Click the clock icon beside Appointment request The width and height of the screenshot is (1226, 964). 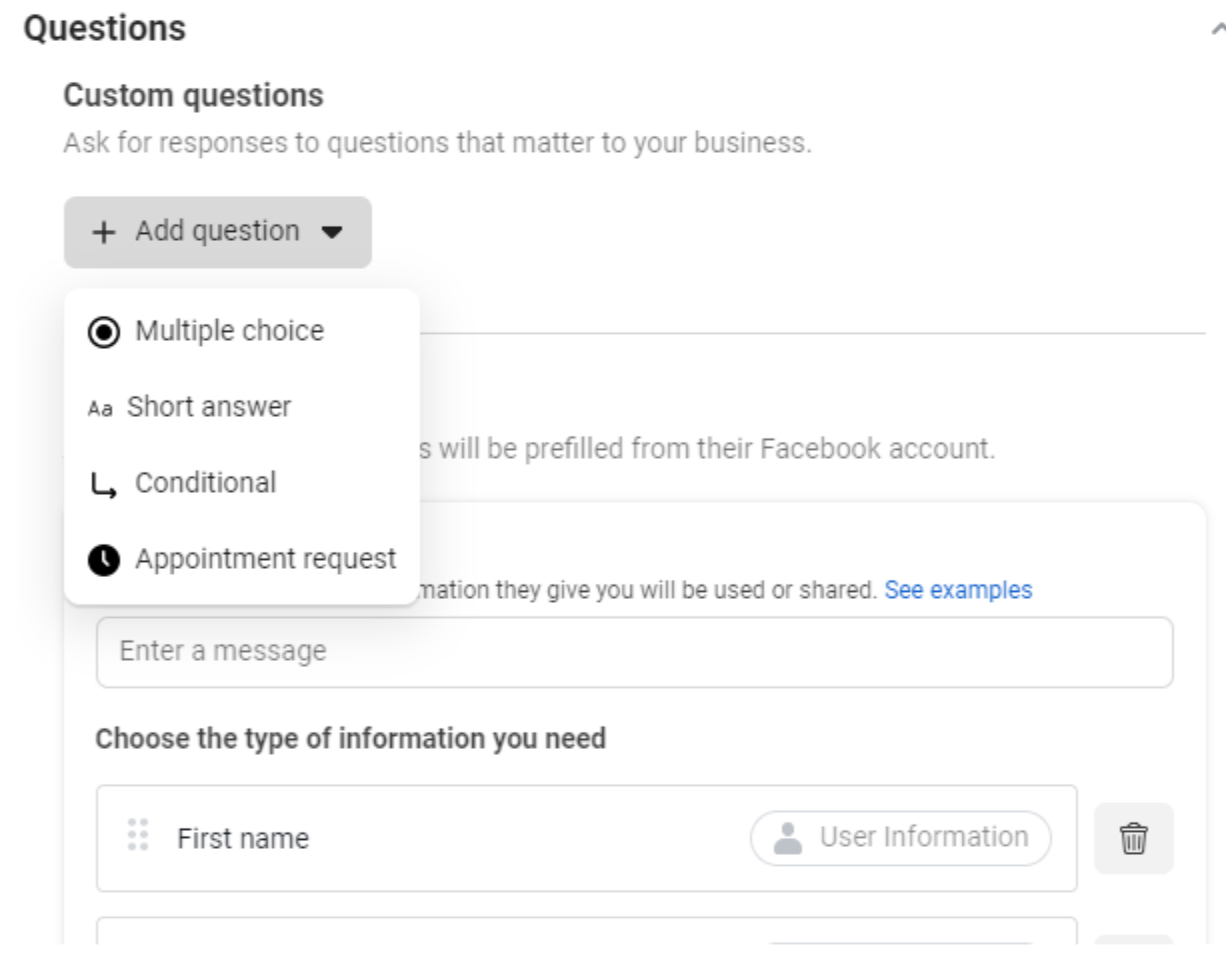point(102,561)
